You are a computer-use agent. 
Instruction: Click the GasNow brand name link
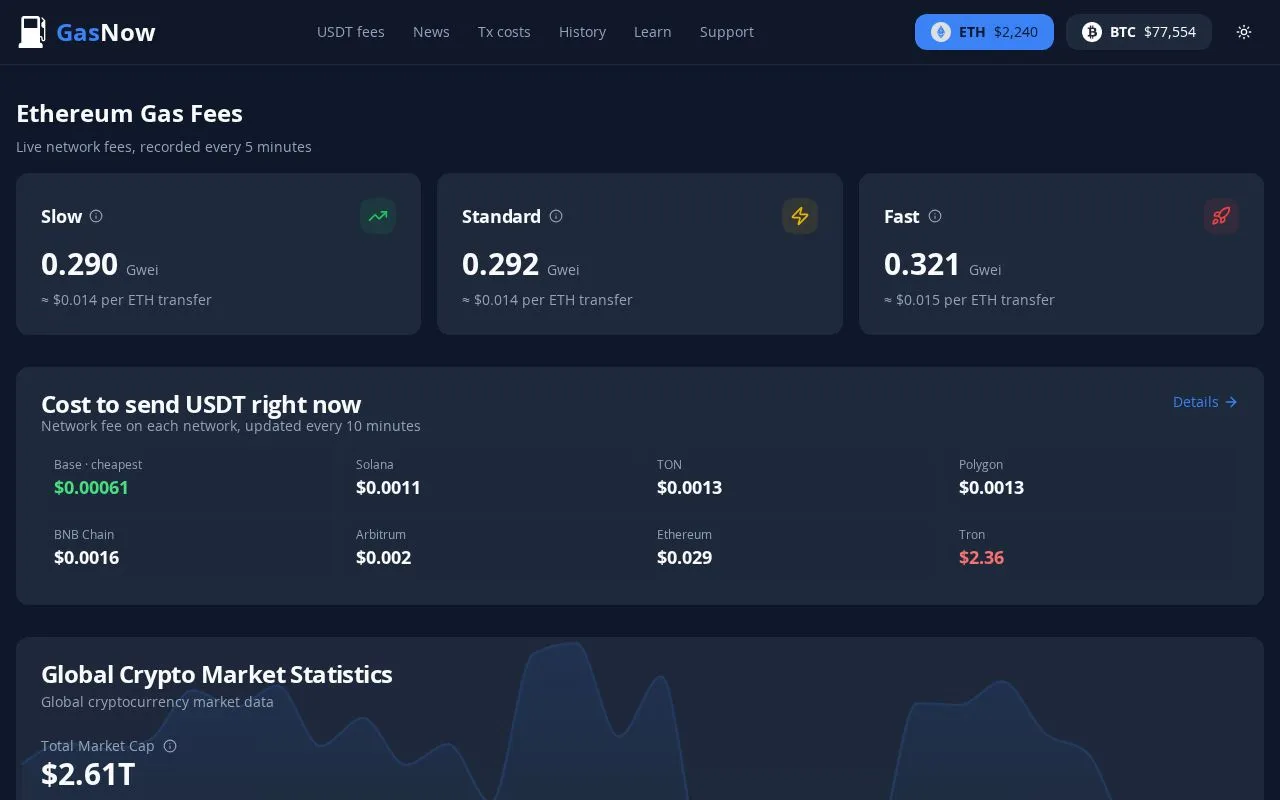106,32
